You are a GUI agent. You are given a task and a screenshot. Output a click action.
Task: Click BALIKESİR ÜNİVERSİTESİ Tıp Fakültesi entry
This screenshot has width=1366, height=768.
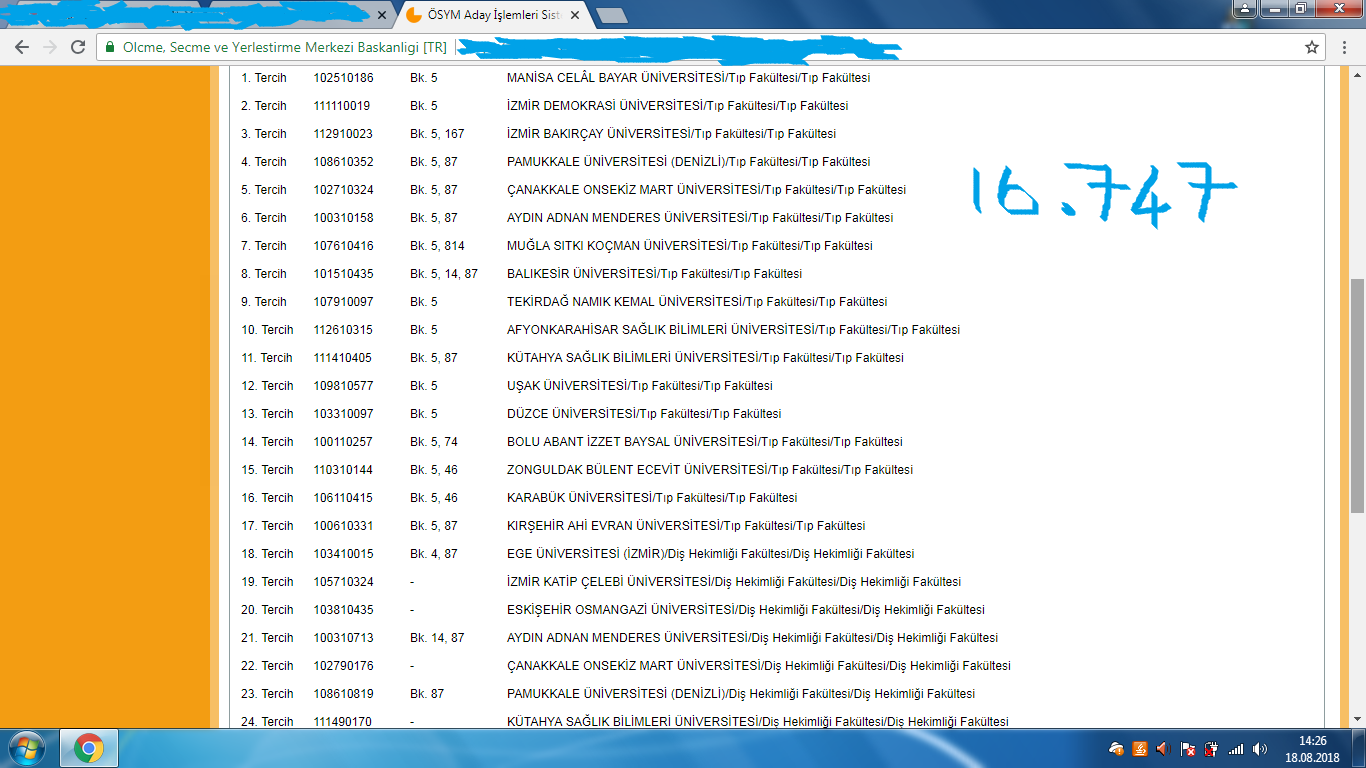coord(655,274)
